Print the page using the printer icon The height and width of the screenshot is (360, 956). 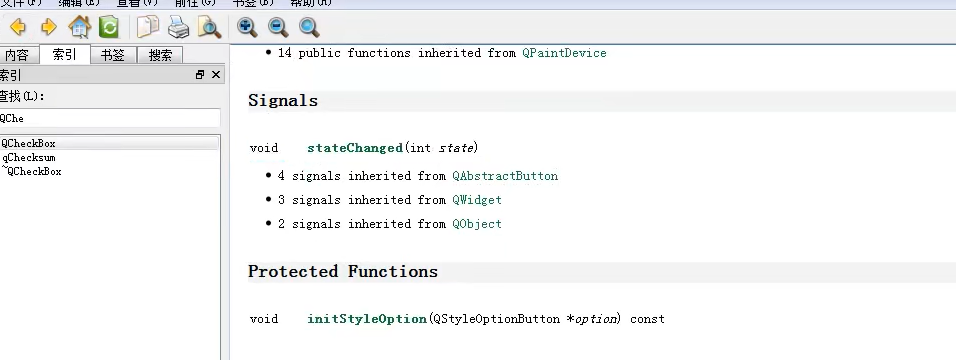(178, 27)
